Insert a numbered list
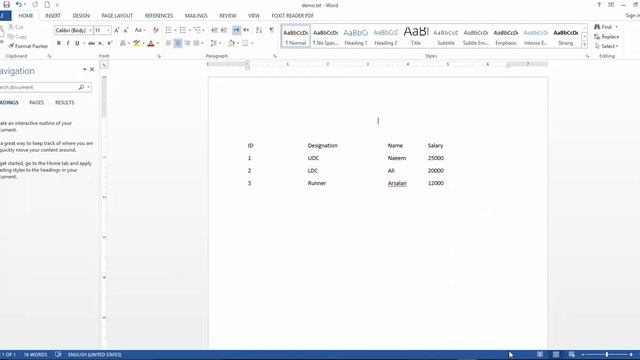 coord(182,30)
